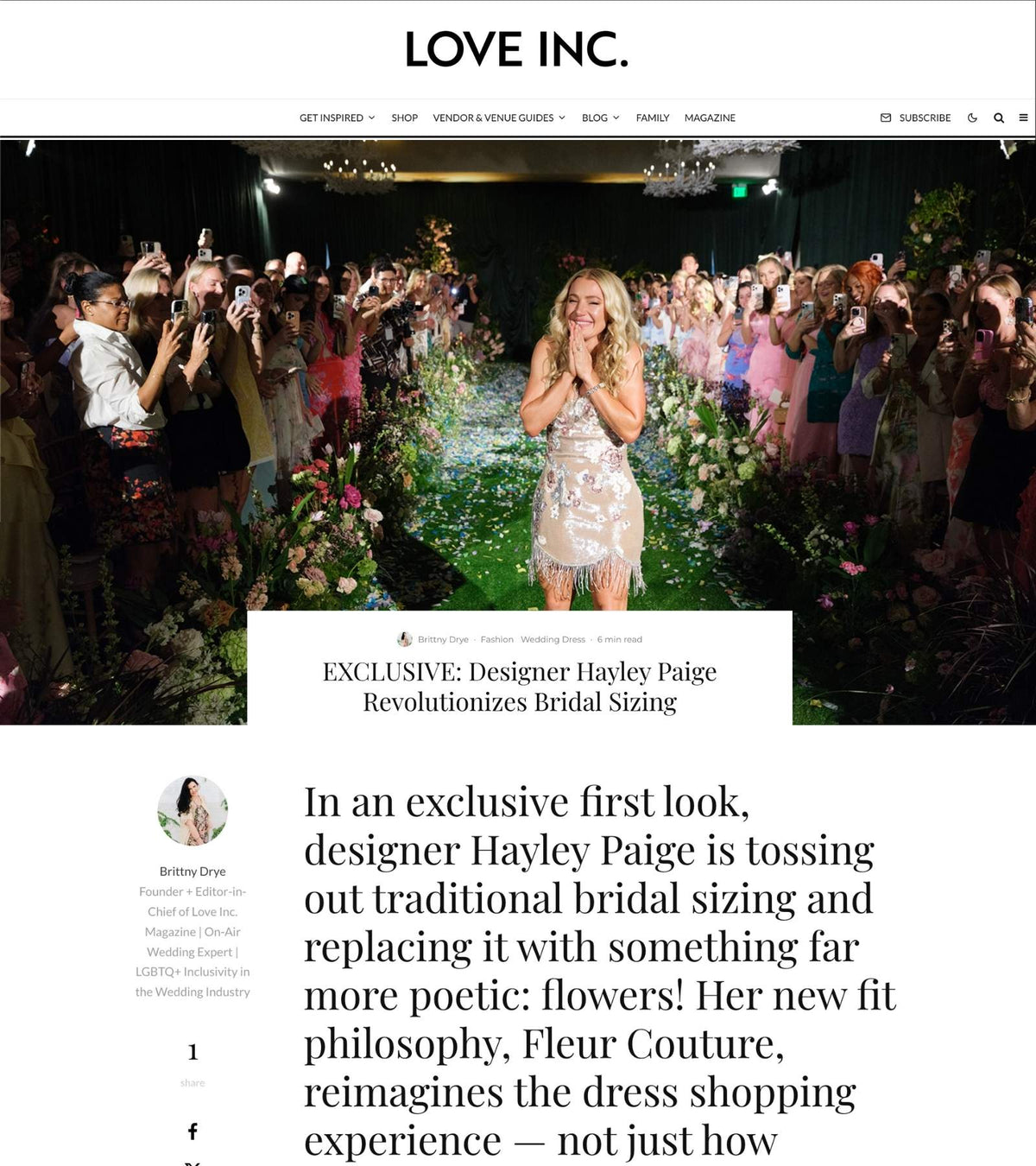
Task: Click Brittny Drye byline name link
Action: 443,639
